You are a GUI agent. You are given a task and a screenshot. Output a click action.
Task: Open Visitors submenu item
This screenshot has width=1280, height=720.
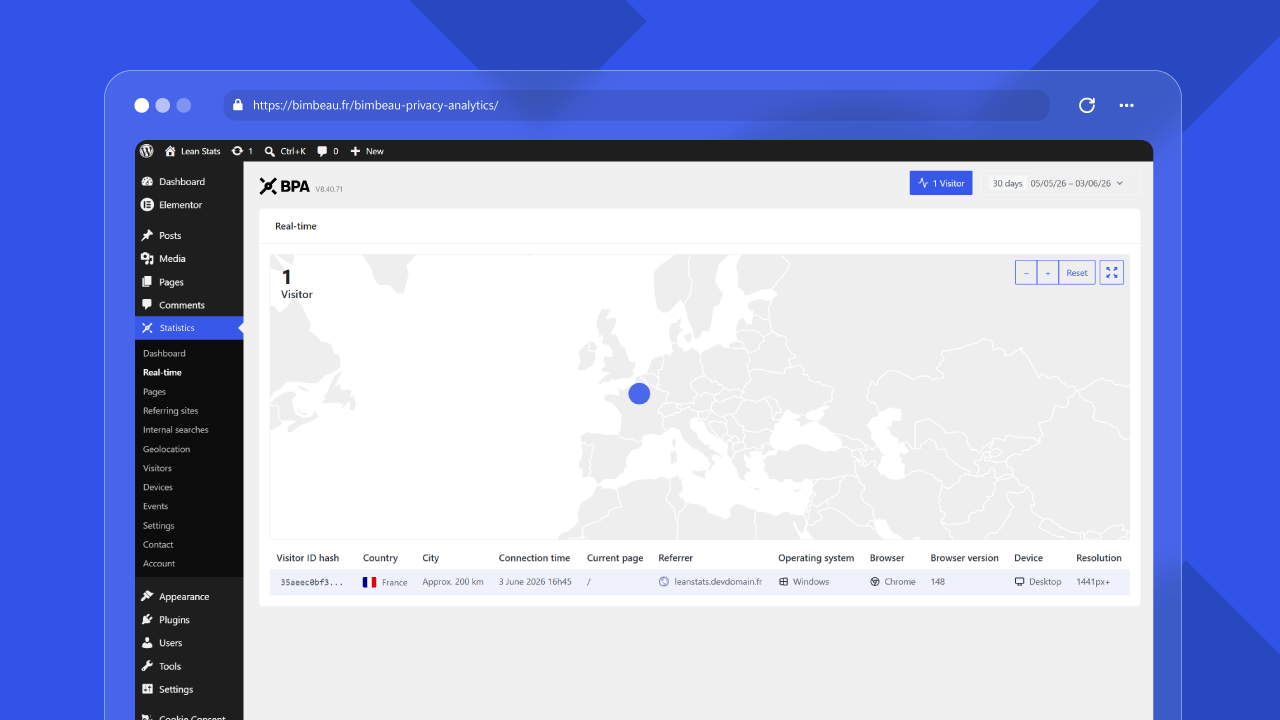coord(157,468)
